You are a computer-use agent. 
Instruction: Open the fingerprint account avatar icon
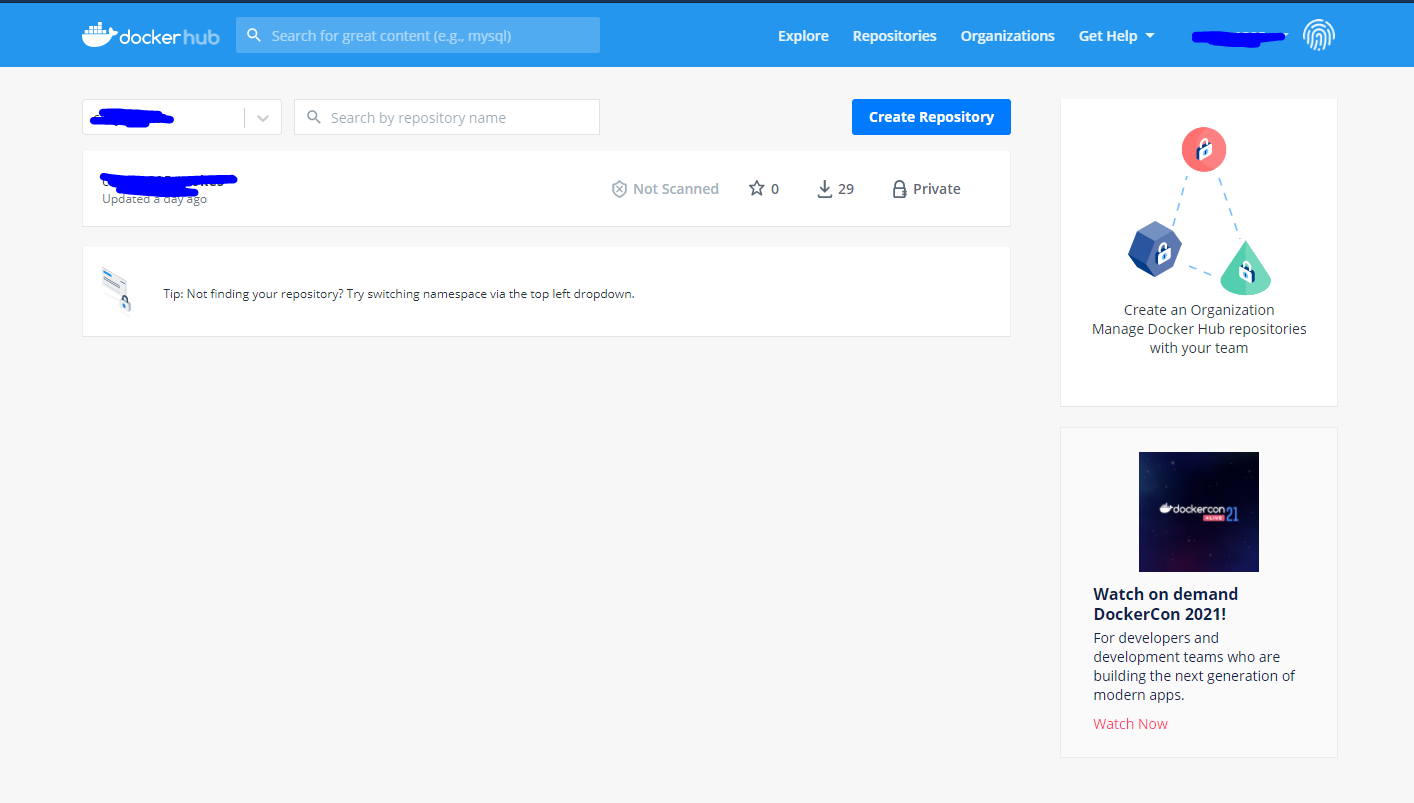1319,35
